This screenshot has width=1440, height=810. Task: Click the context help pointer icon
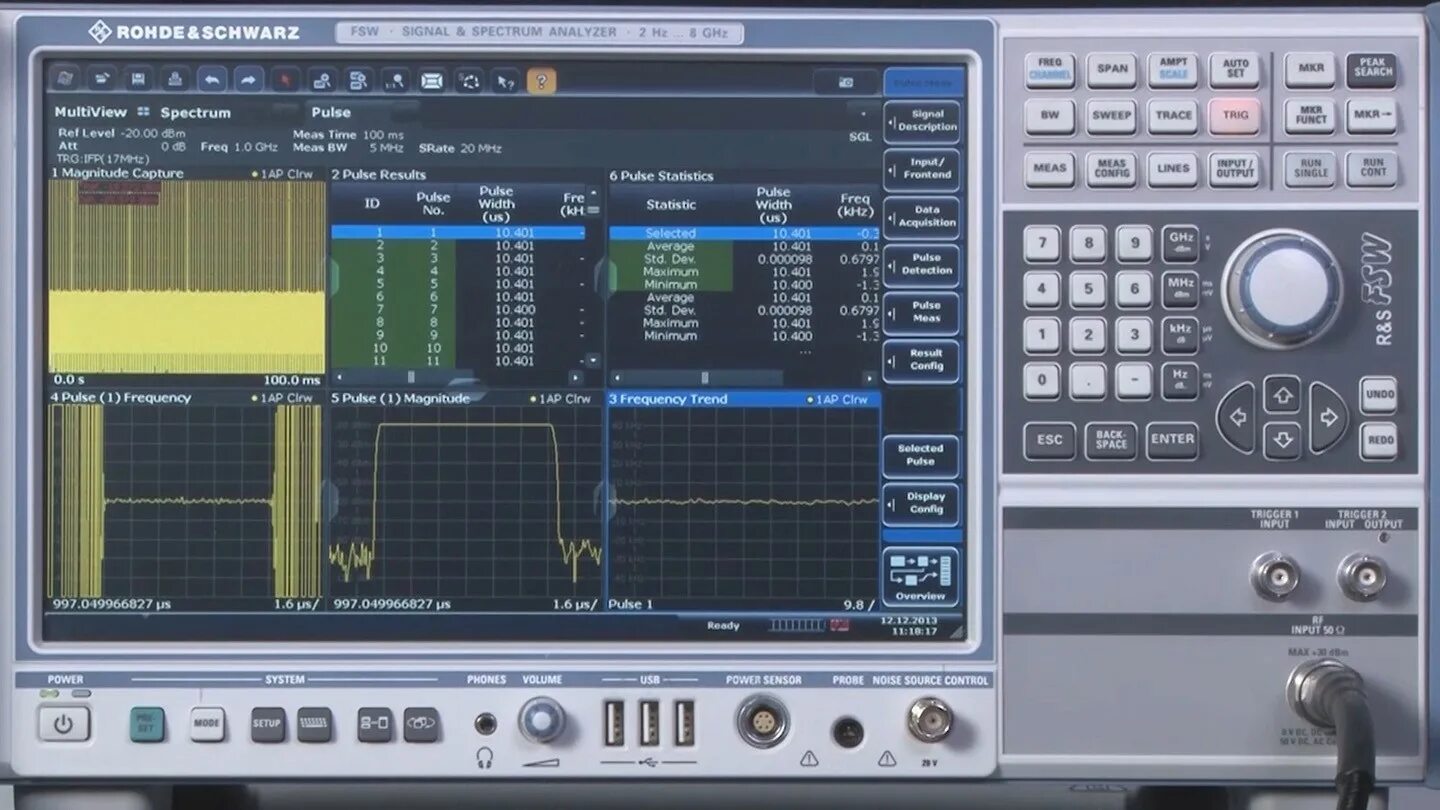505,79
